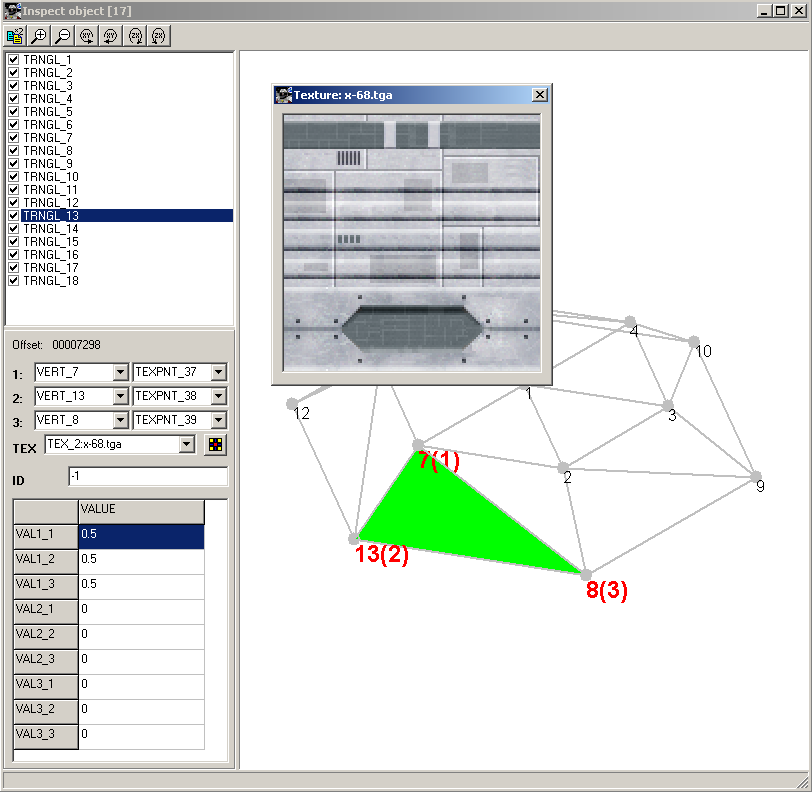Select TRNGL_15 in the triangle list
The height and width of the screenshot is (792, 812).
click(x=51, y=242)
